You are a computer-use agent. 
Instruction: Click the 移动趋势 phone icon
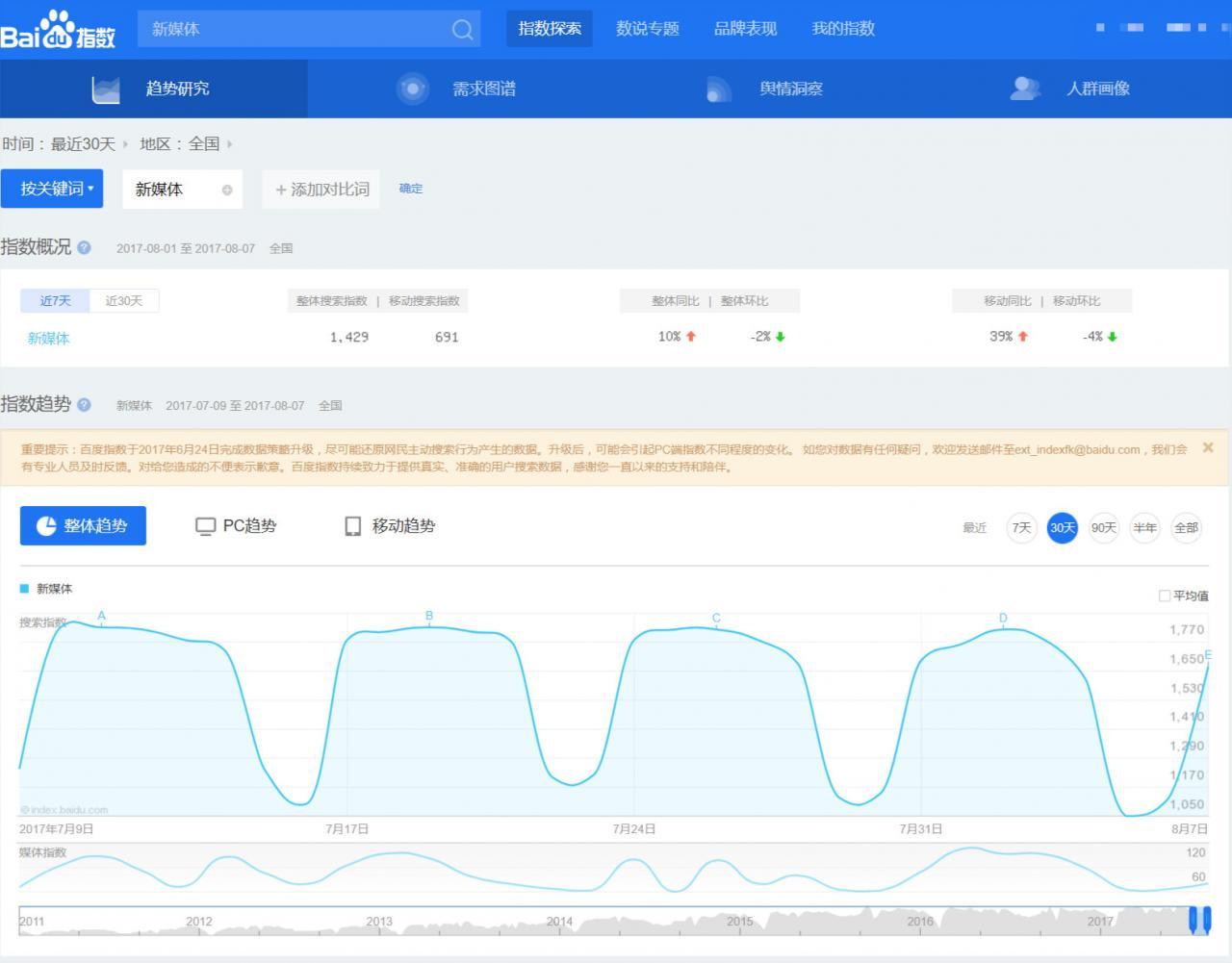[x=353, y=526]
